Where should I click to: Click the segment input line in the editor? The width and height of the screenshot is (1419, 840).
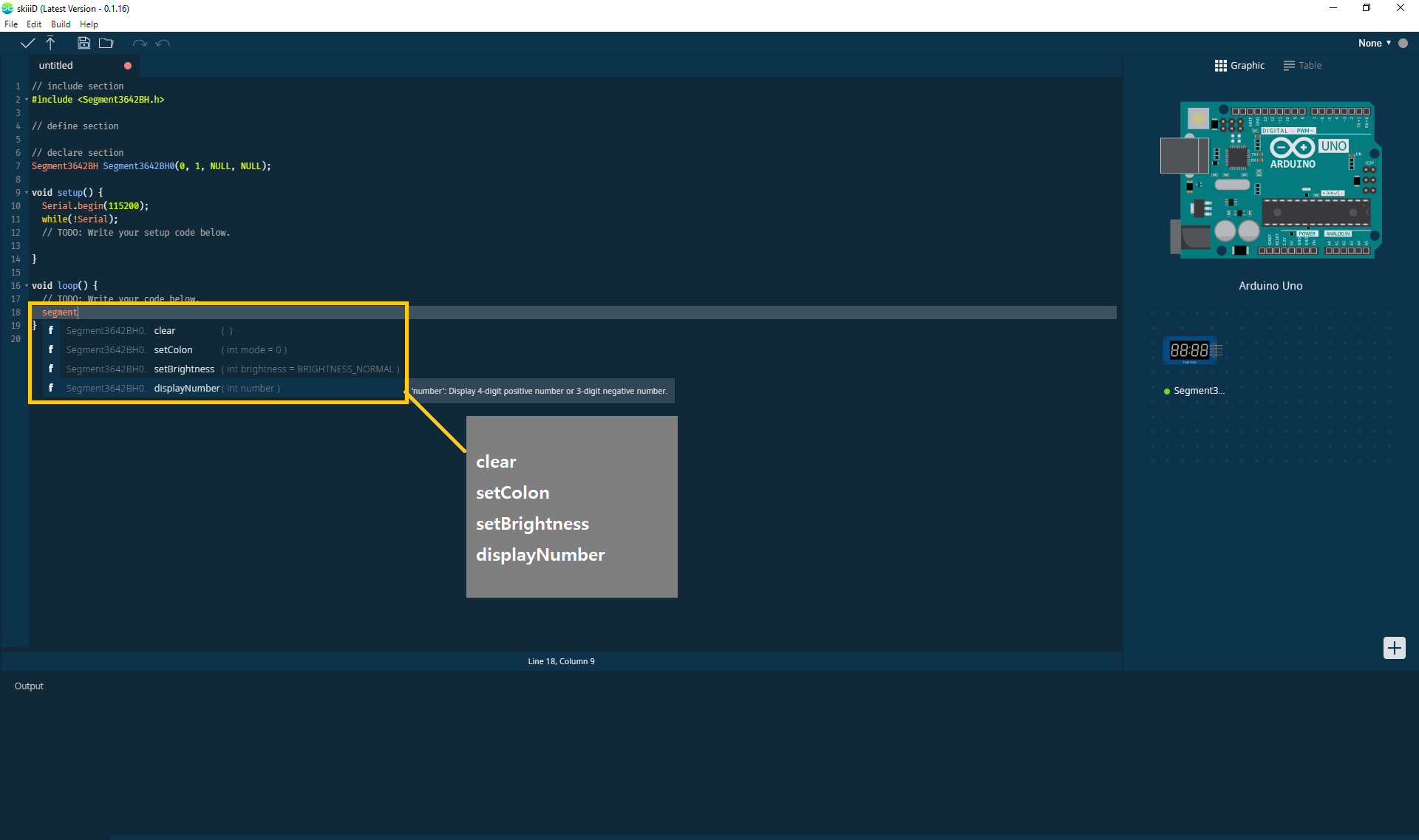(59, 312)
